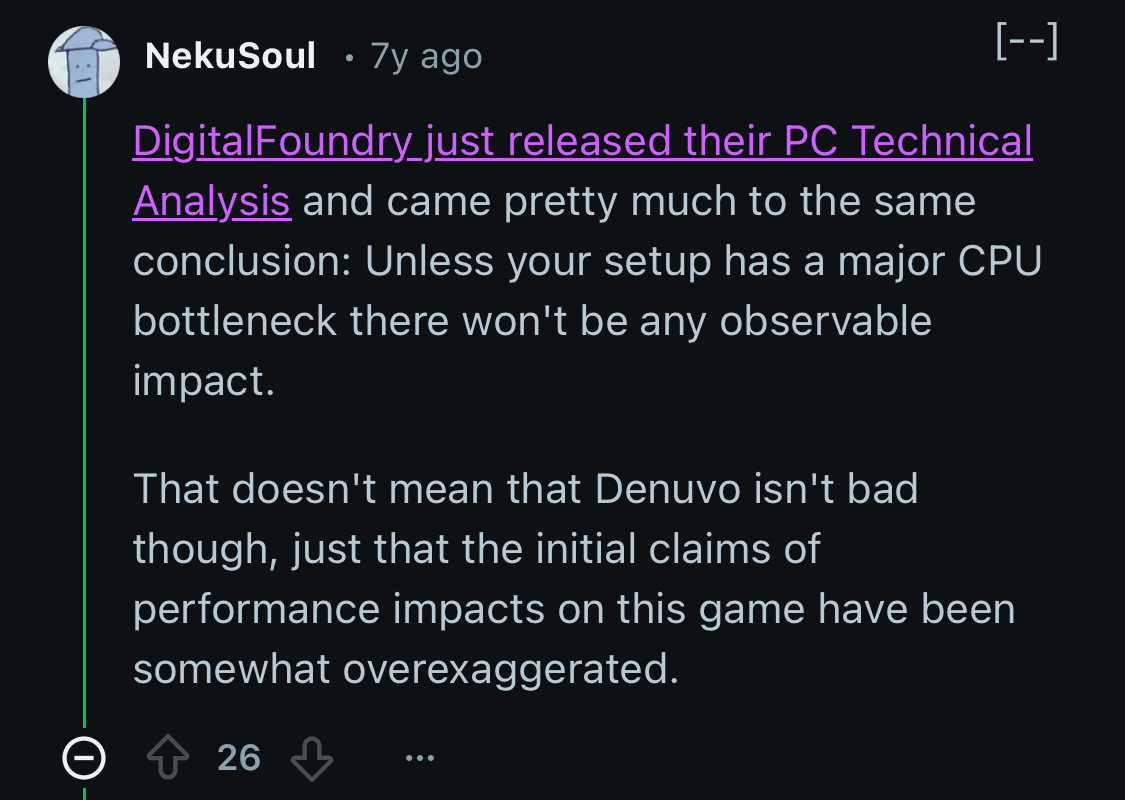
Task: Click the green thread line beside the comment
Action: [x=84, y=400]
